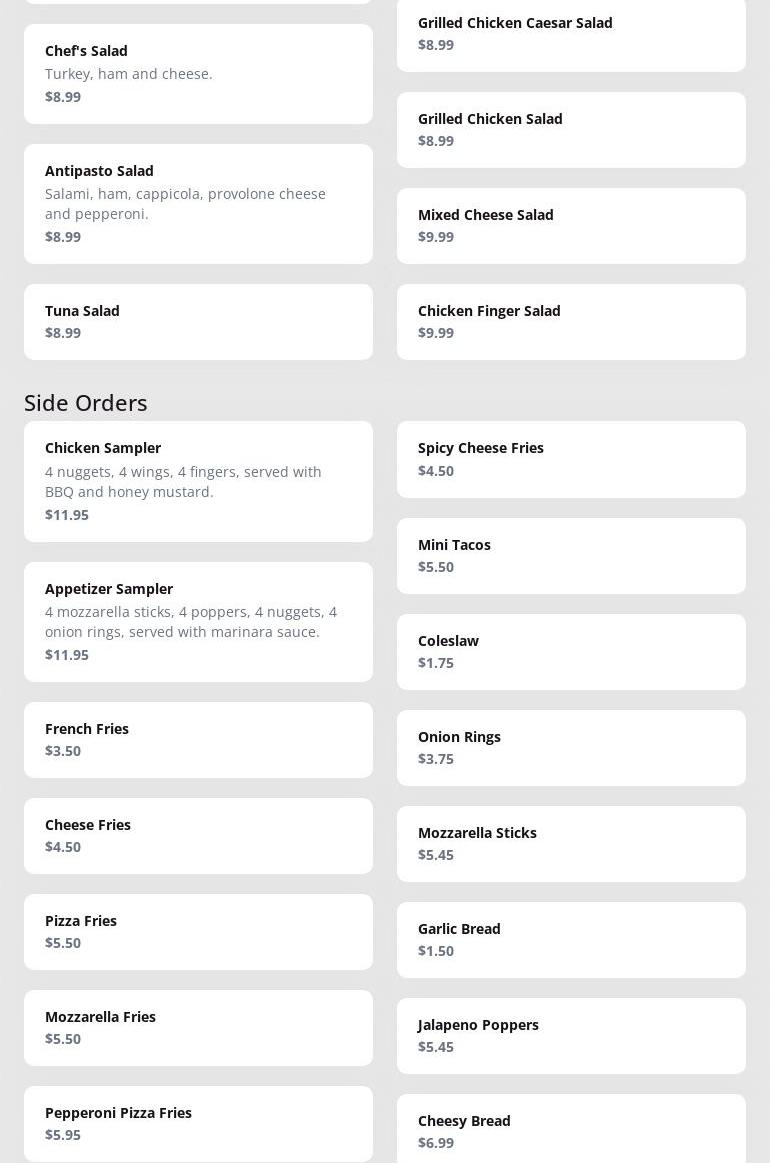Open Mozzarella Sticks item card
Screen dimensions: 770x1163
[571, 844]
